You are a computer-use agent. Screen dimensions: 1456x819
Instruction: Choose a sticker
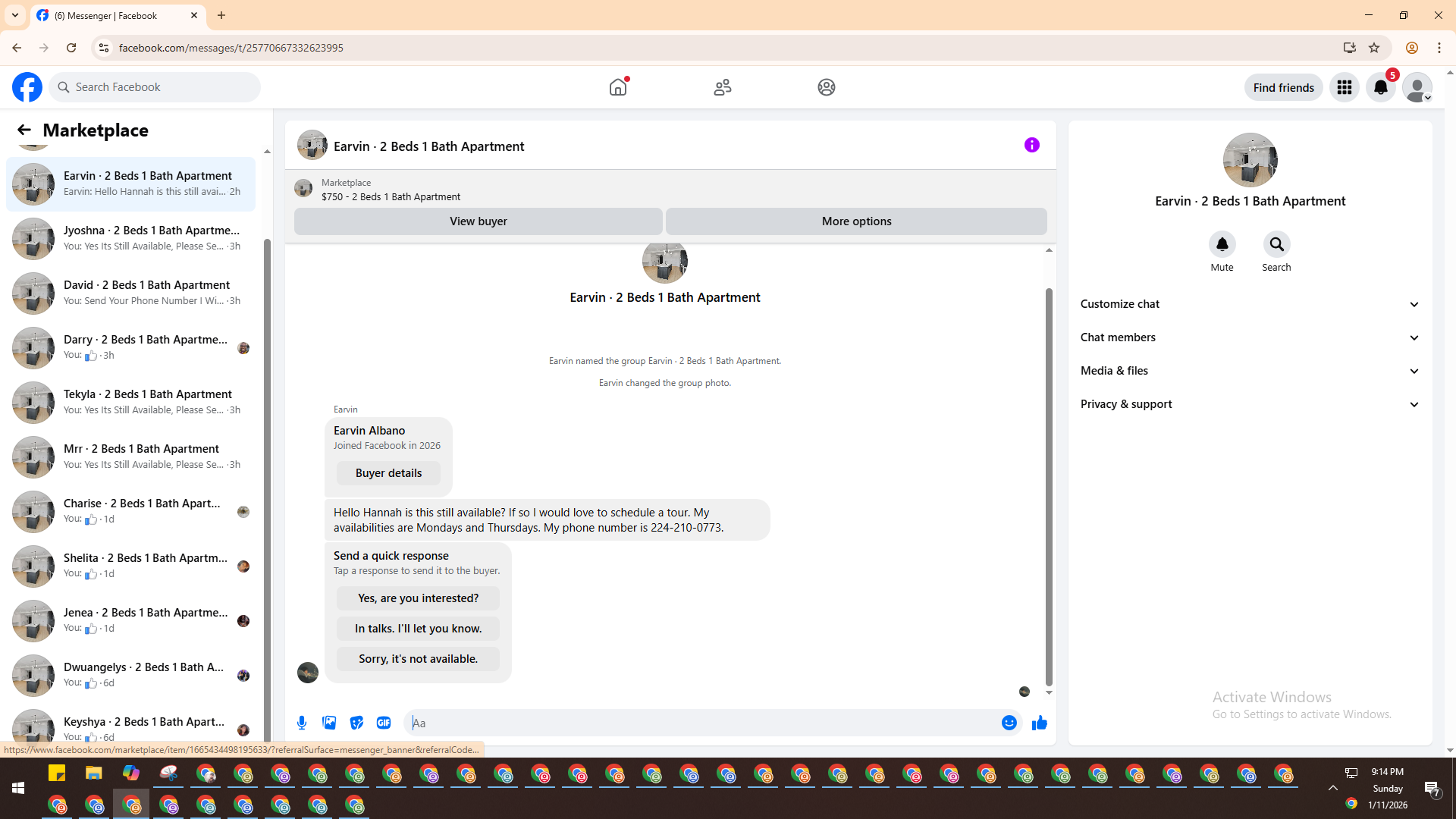pos(356,723)
